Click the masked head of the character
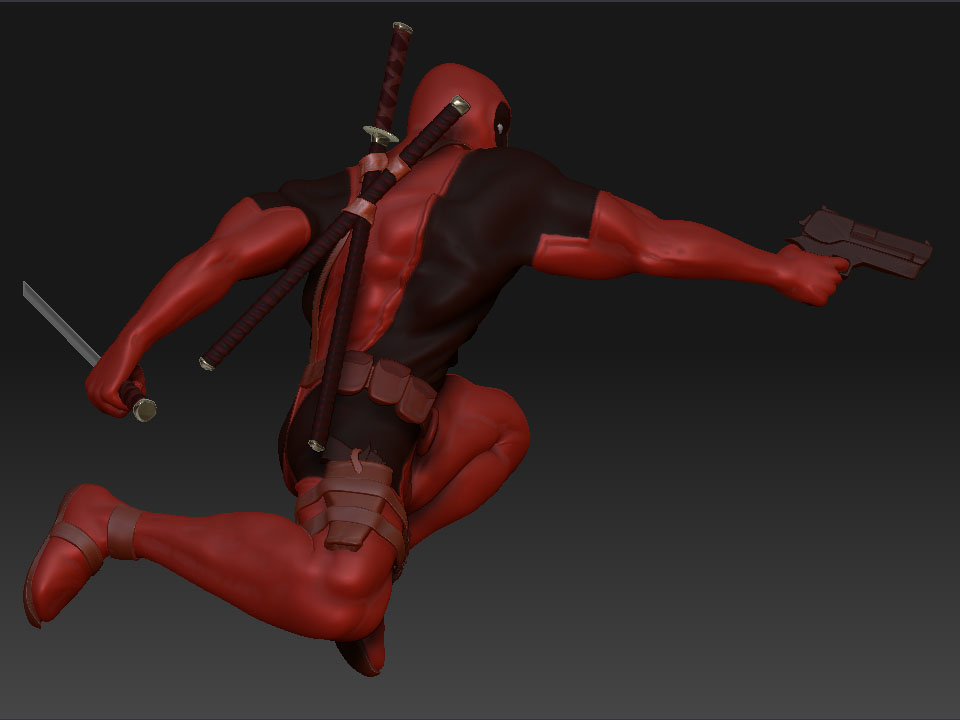Screen dimensions: 960x720 [x=460, y=105]
